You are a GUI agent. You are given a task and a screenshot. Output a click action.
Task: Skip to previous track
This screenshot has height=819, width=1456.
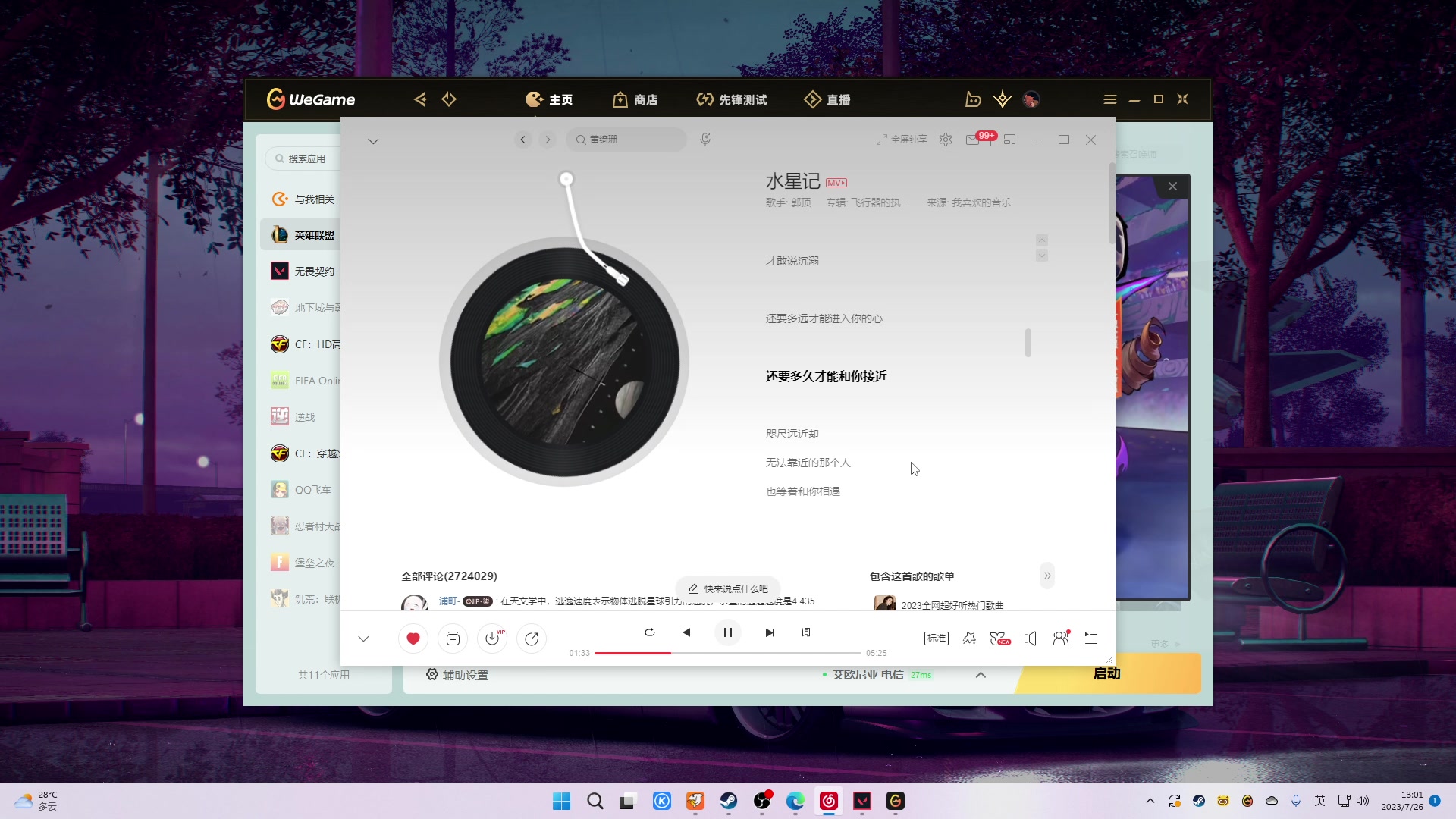(x=686, y=632)
